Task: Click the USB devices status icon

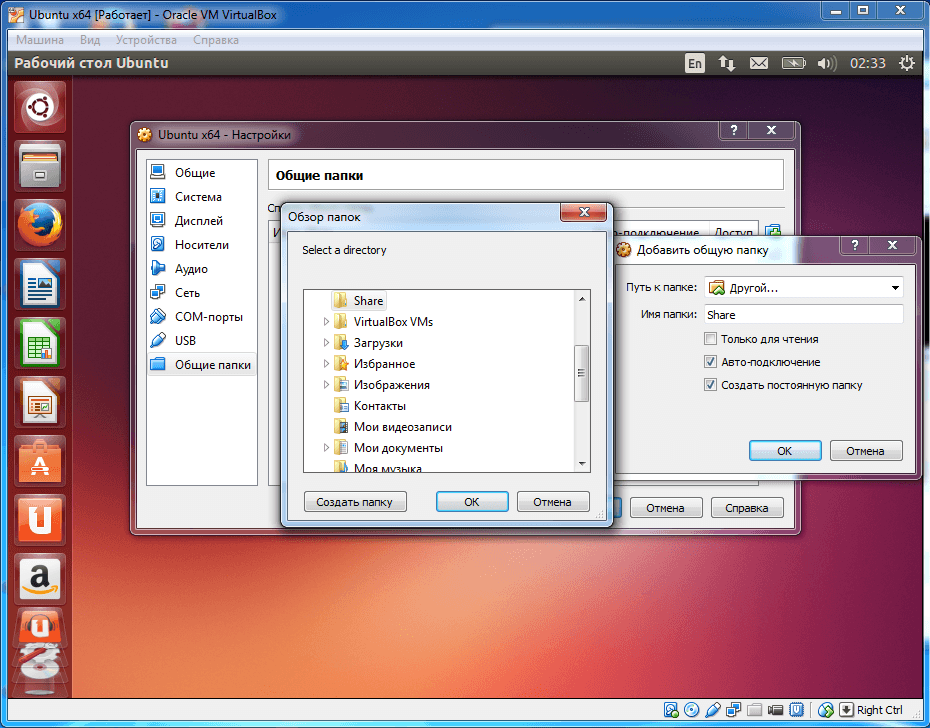Action: click(713, 710)
